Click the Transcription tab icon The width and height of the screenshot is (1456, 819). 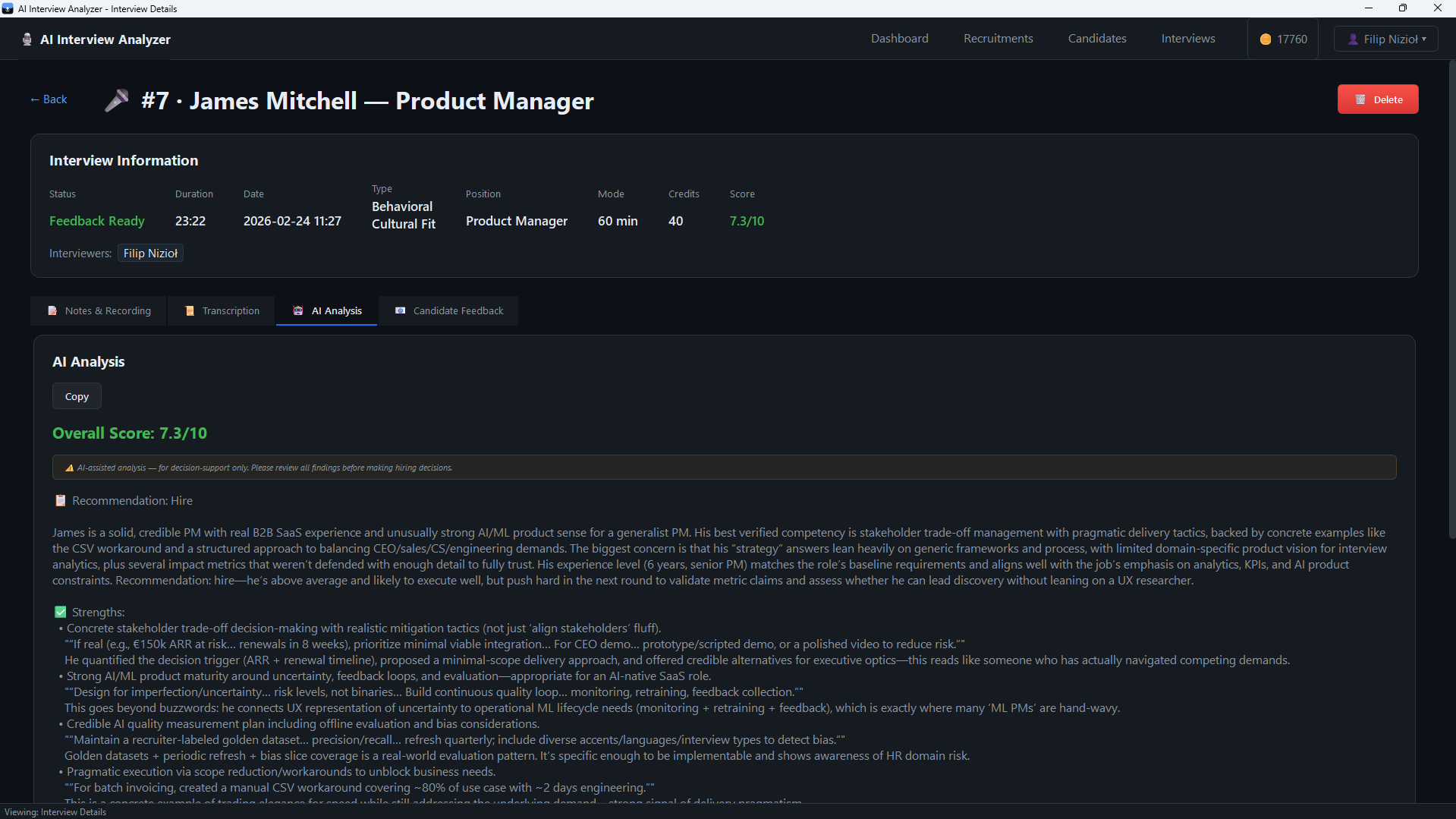pyautogui.click(x=190, y=311)
